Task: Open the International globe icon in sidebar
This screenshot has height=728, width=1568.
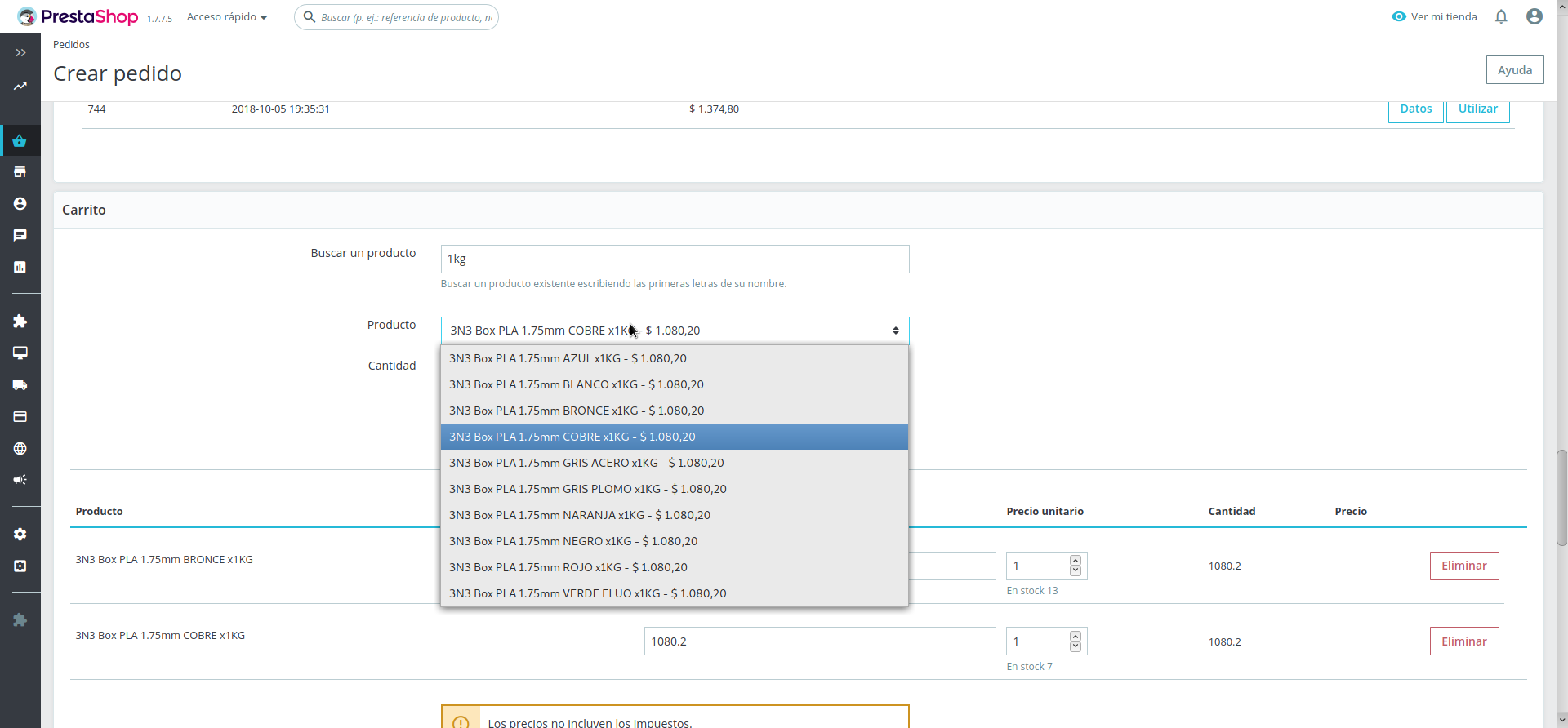Action: (x=20, y=448)
